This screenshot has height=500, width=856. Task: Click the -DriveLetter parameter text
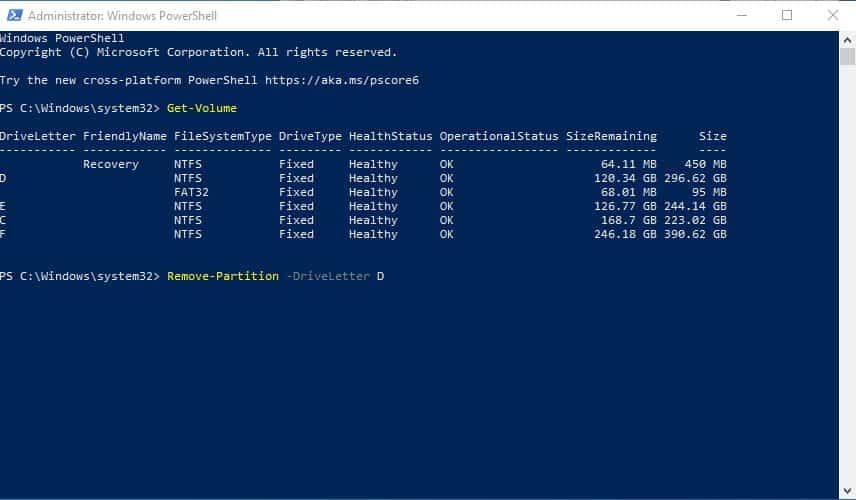[328, 276]
